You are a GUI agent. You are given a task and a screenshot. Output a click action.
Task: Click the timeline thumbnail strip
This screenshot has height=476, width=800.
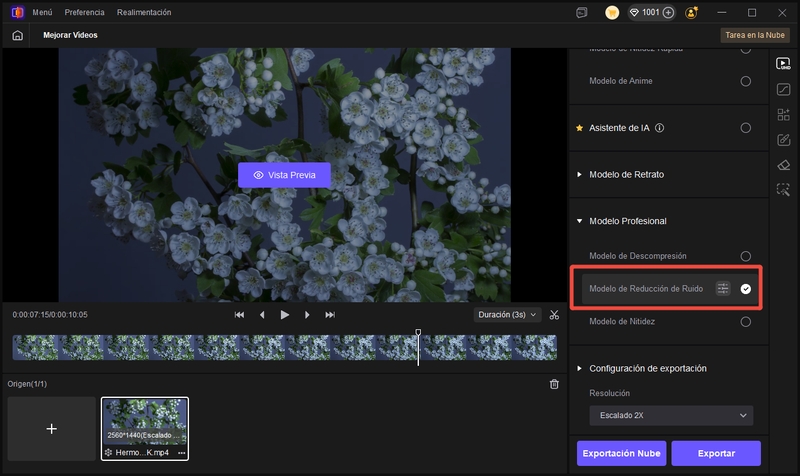tap(285, 347)
